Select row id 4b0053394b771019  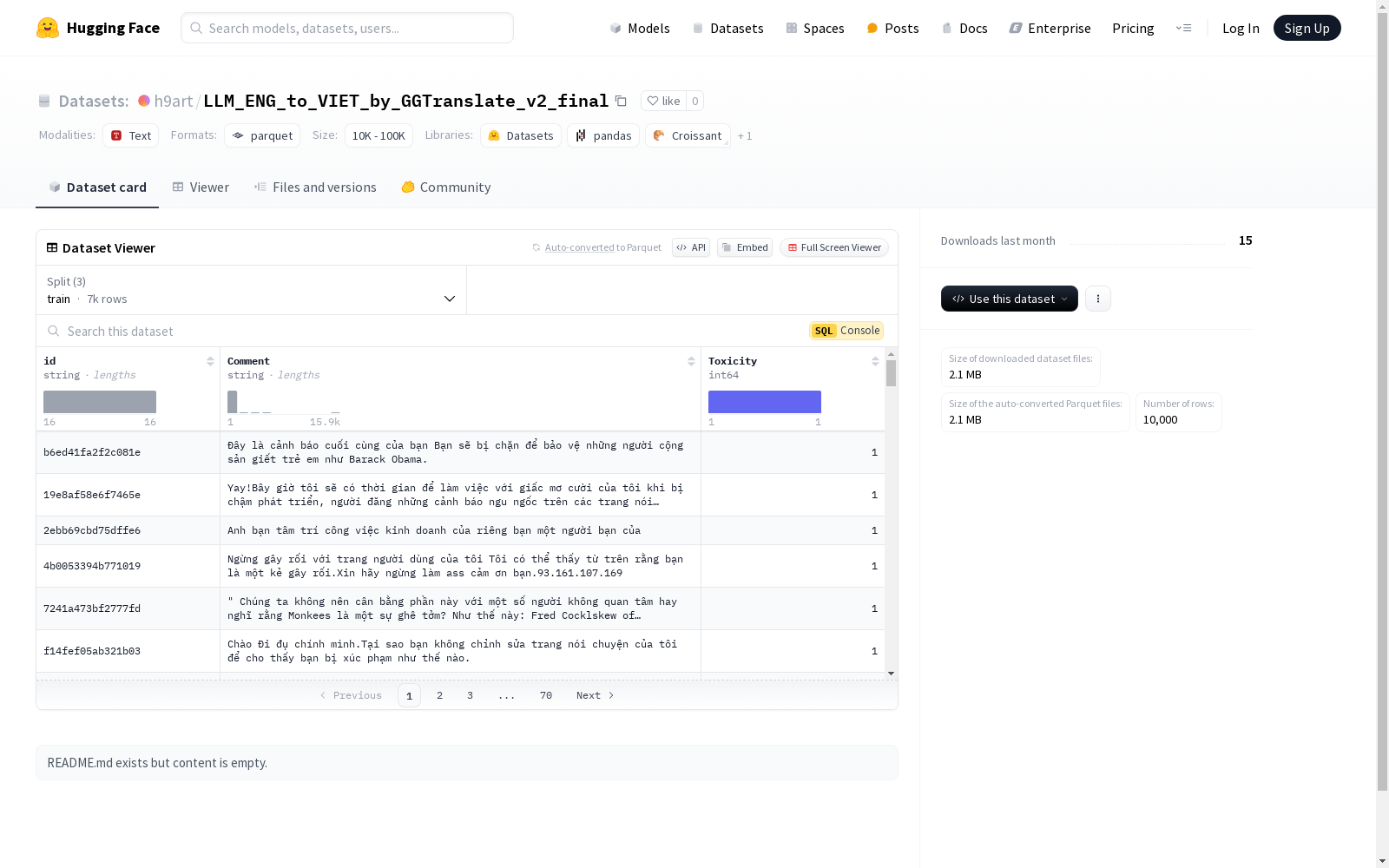click(x=92, y=566)
